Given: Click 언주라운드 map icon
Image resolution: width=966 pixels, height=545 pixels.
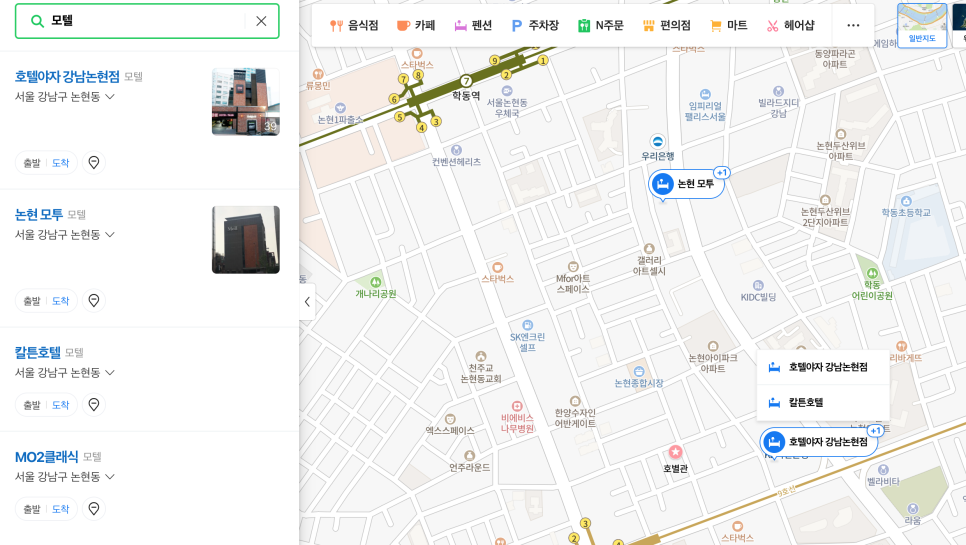Looking at the screenshot, I should click(469, 456).
